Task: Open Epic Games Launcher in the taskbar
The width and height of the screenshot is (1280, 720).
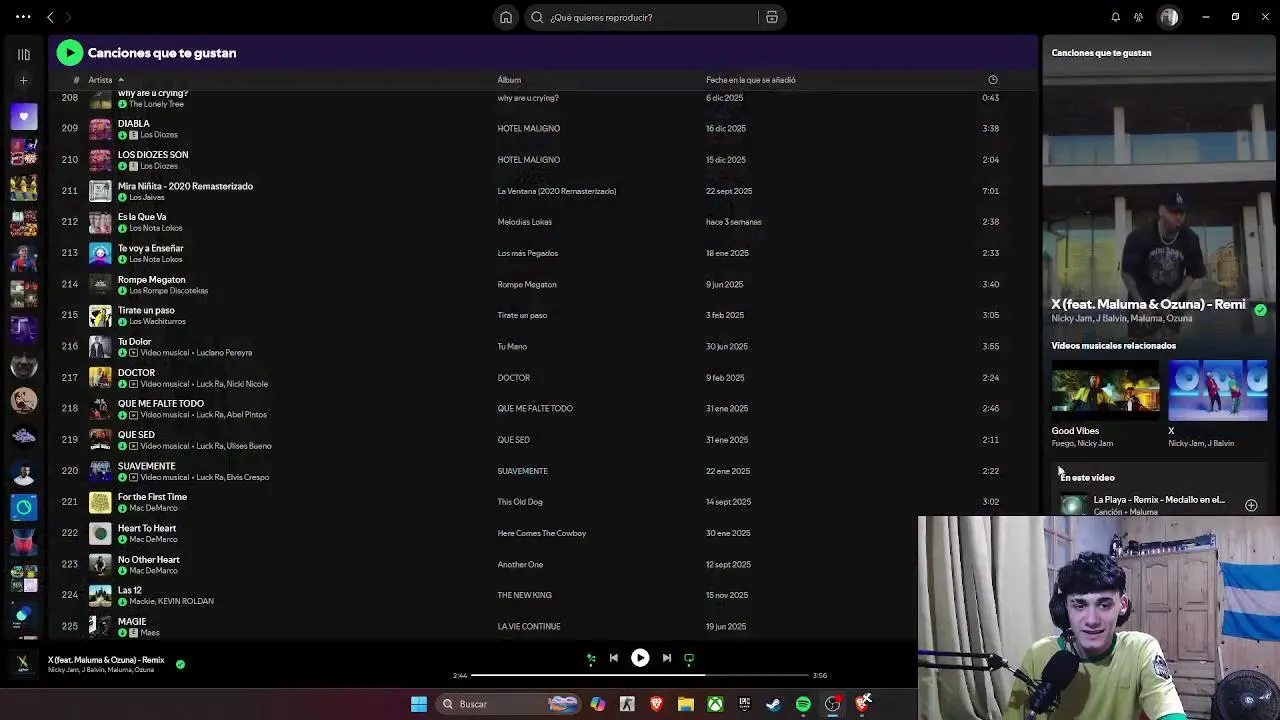Action: (x=744, y=704)
